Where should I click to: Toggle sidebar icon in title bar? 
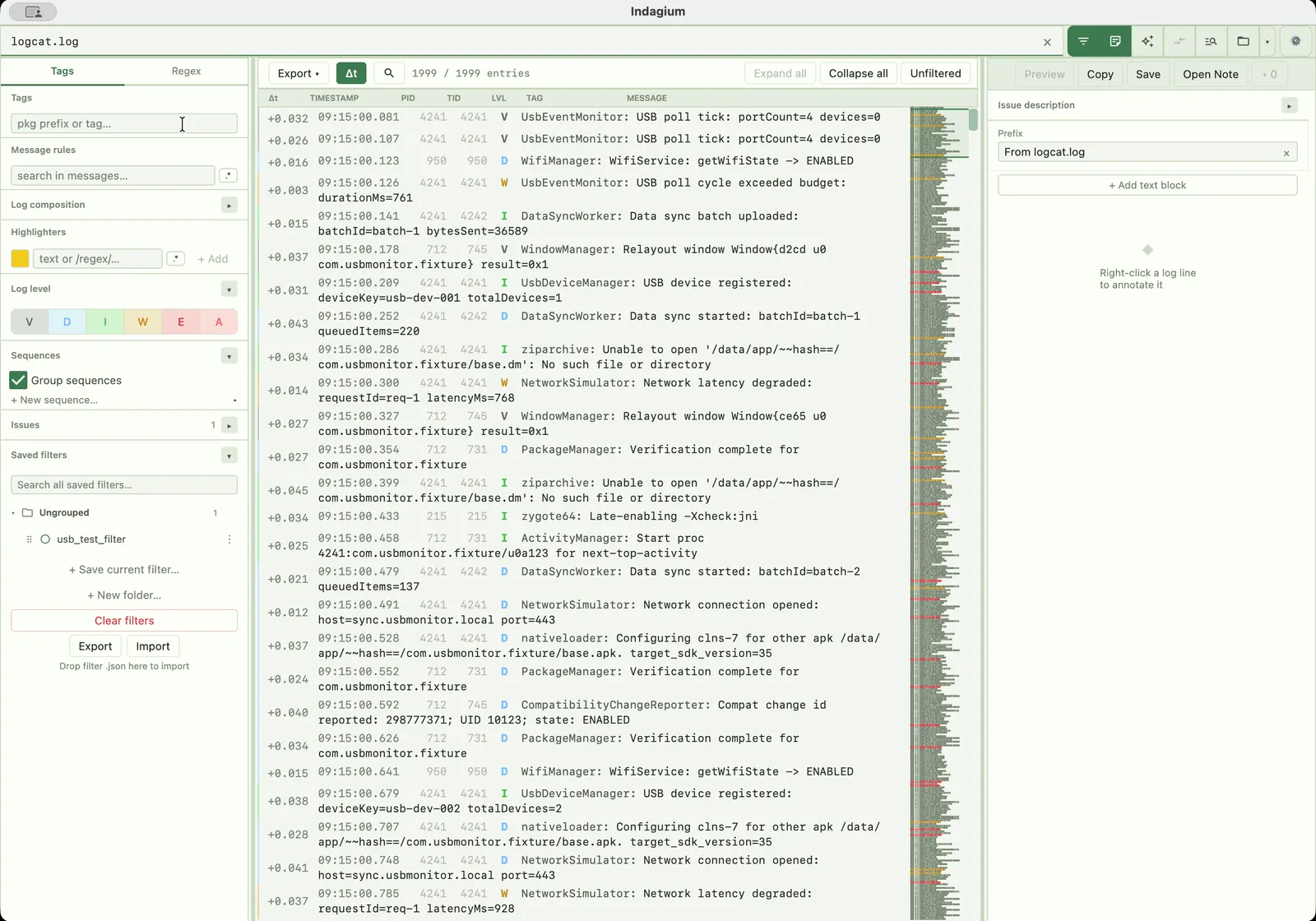pyautogui.click(x=33, y=12)
